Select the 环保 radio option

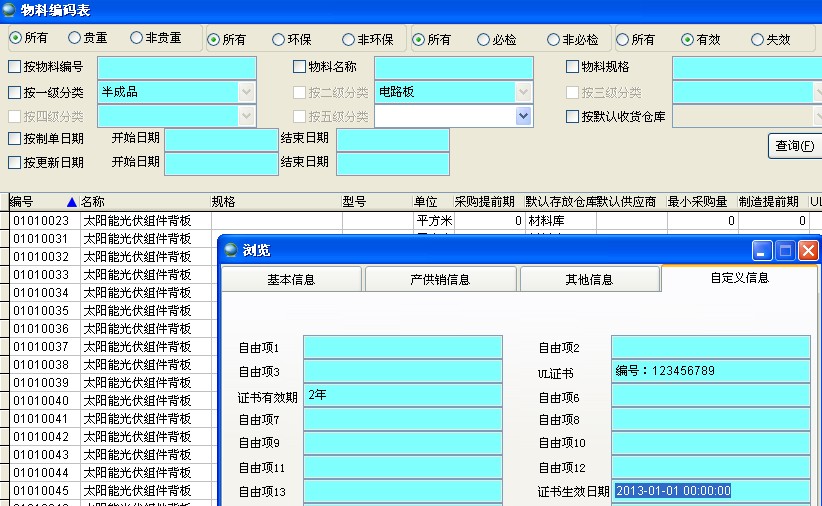[x=279, y=40]
